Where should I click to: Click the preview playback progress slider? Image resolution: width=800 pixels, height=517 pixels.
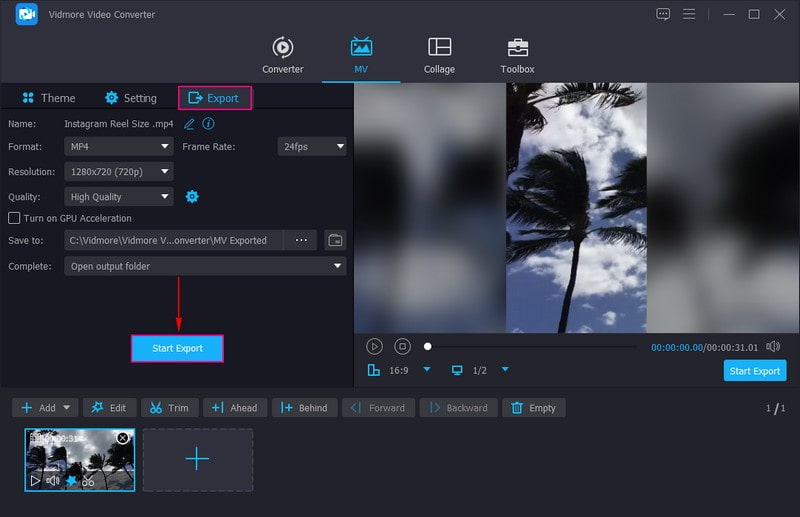click(532, 347)
